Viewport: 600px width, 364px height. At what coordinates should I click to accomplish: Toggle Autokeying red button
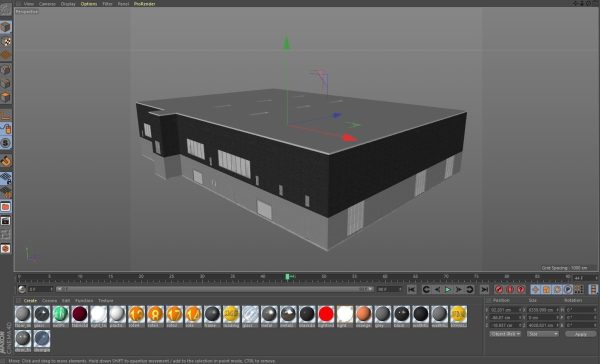tap(510, 289)
